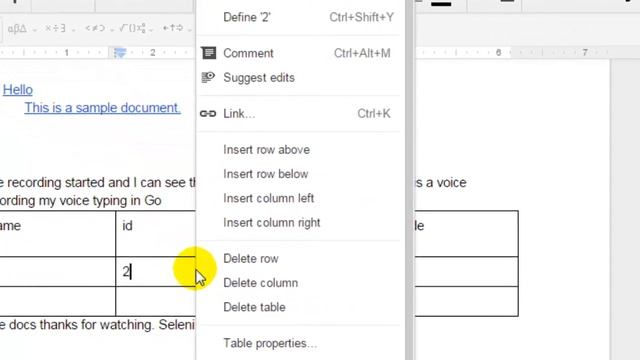Click the Suggest edits icon
The height and width of the screenshot is (360, 640).
coord(208,77)
